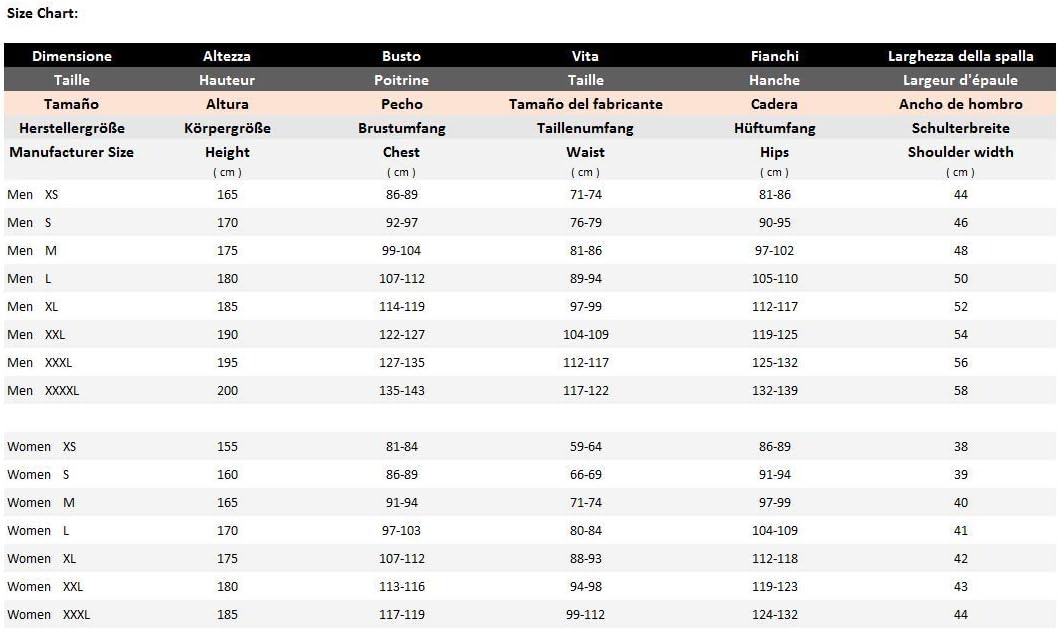This screenshot has width=1058, height=630.
Task: Click the 'Manufacturer Size' column header
Action: [71, 152]
